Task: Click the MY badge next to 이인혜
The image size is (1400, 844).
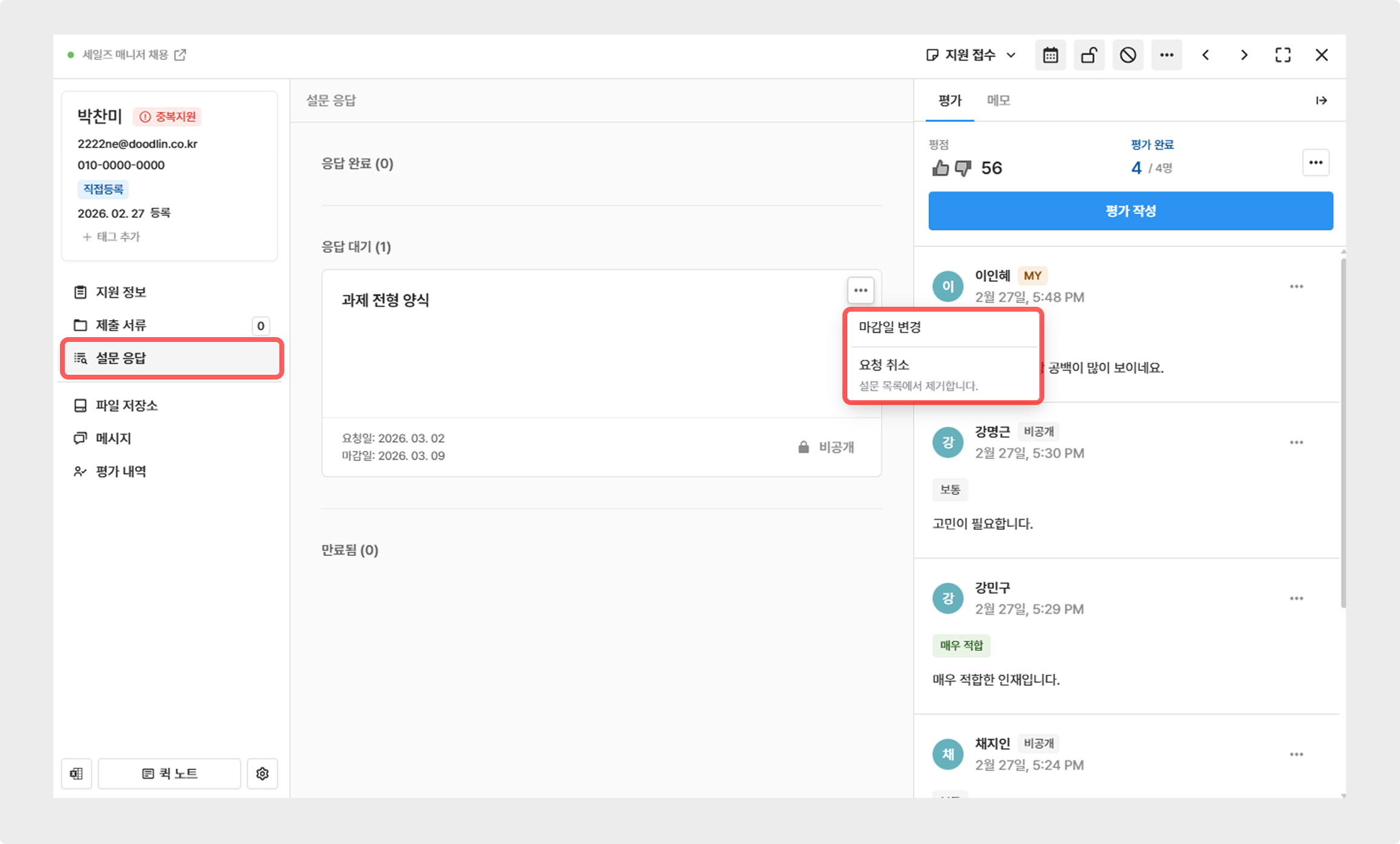Action: [1032, 276]
